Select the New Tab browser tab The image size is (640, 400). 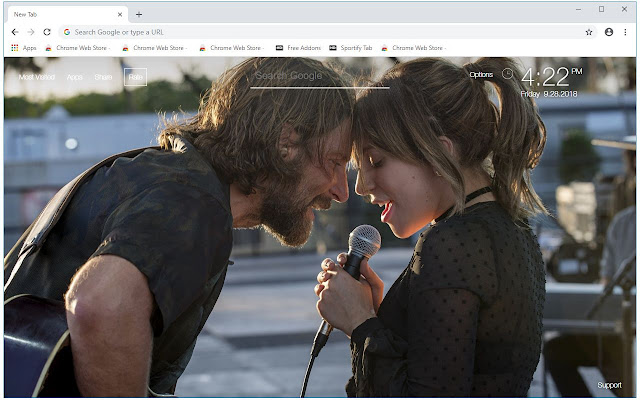67,14
